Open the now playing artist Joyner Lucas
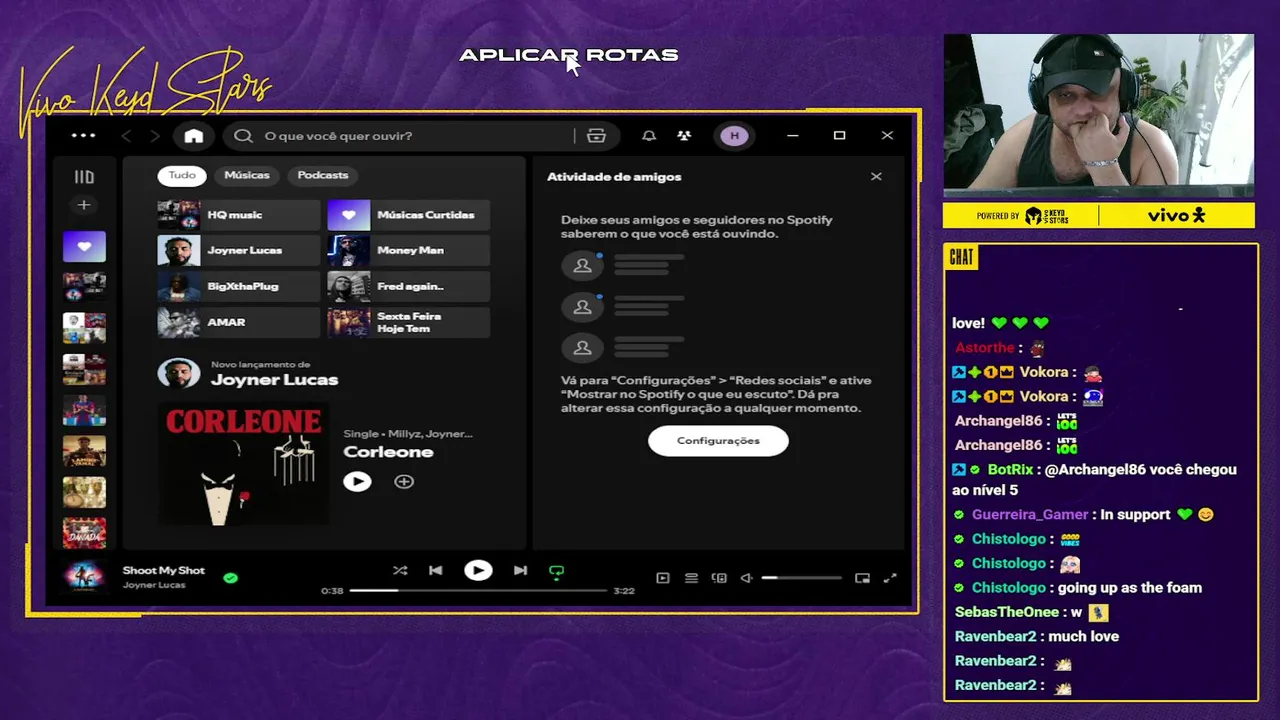 point(154,585)
